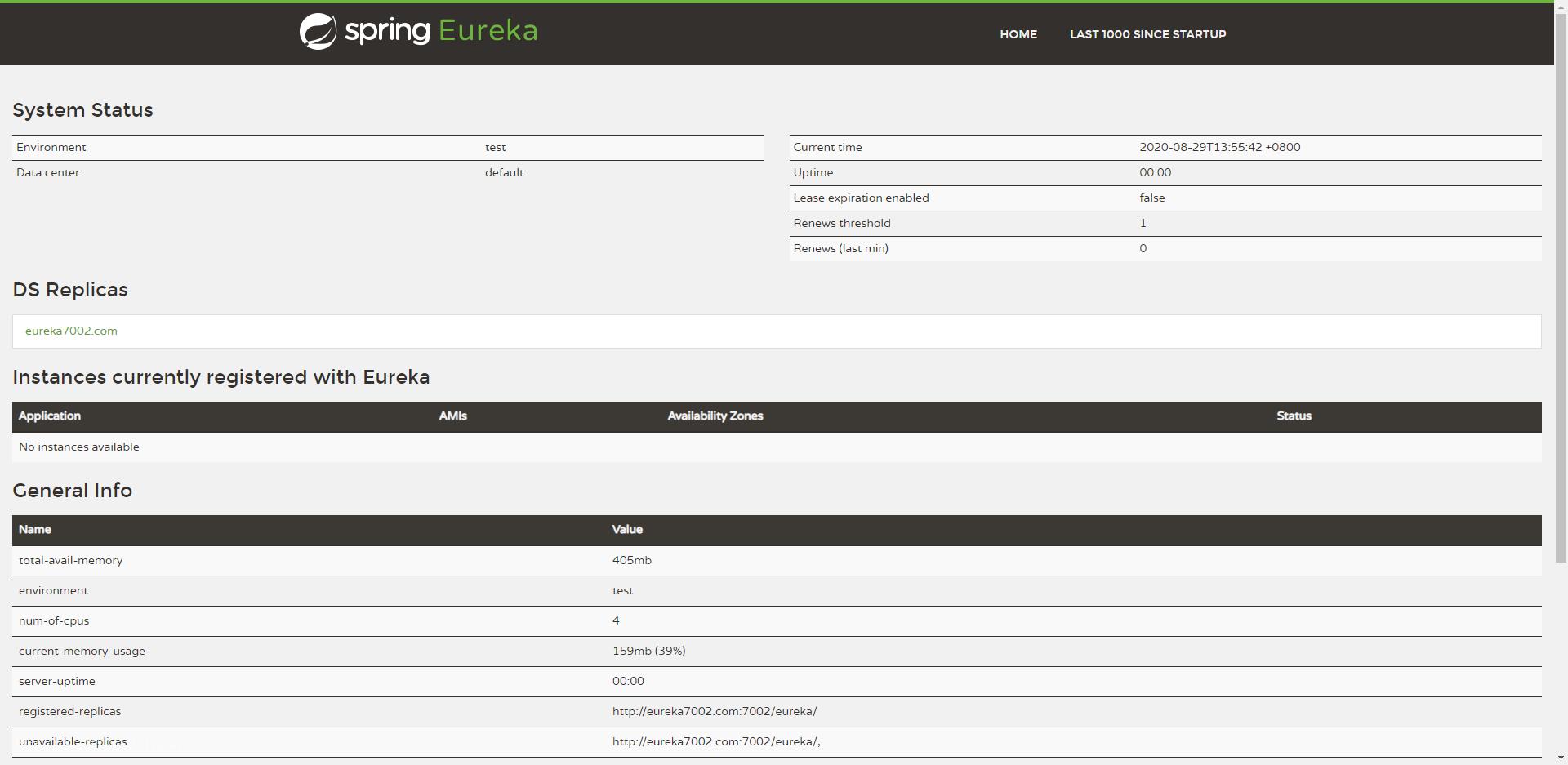Click the Availability Zones column header
Viewport: 1568px width, 765px height.
point(715,416)
